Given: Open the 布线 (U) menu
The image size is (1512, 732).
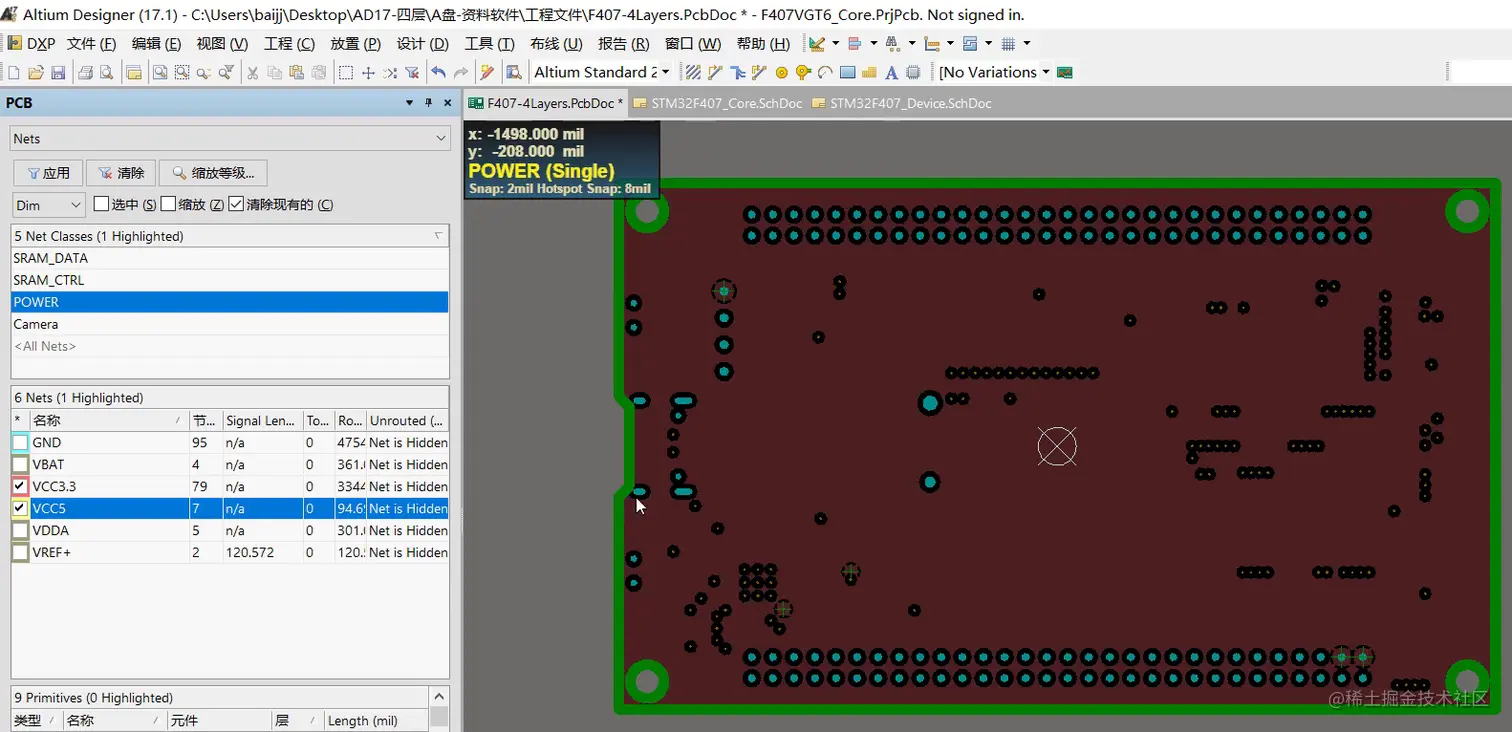Looking at the screenshot, I should (556, 44).
